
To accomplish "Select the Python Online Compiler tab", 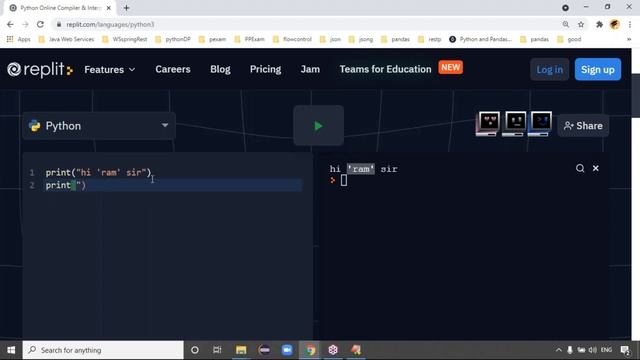I will click(60, 8).
